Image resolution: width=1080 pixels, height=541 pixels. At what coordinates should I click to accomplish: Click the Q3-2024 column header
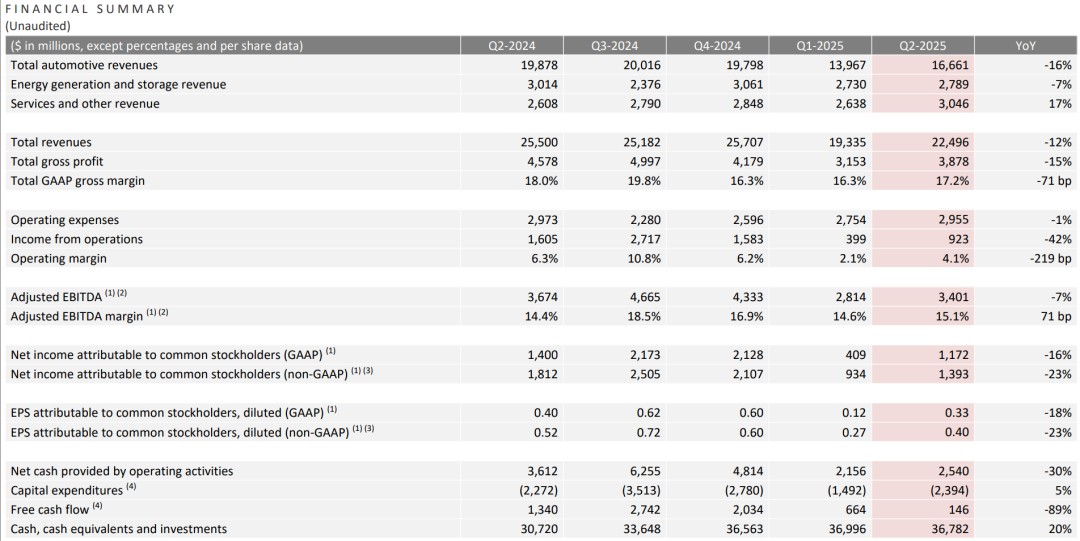click(x=614, y=46)
